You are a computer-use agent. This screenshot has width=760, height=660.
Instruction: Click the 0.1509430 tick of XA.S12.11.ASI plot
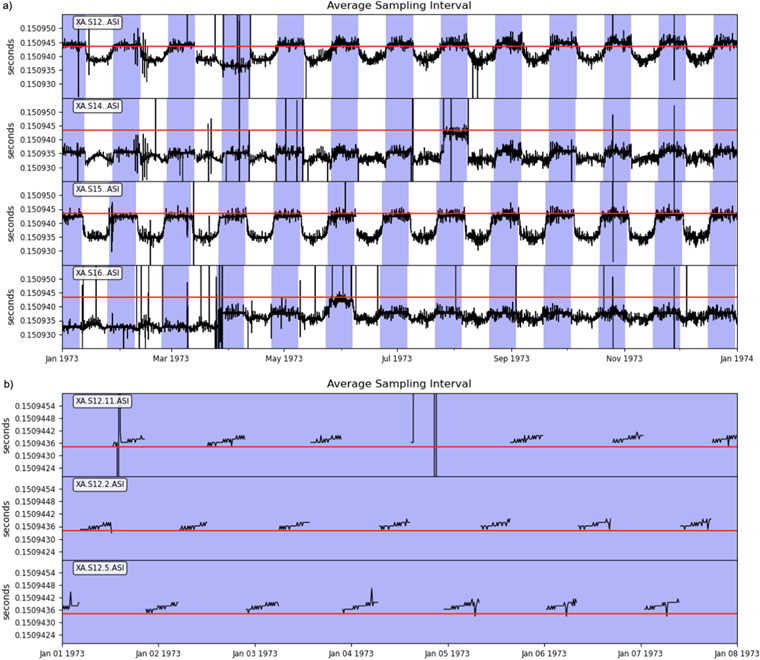(x=35, y=456)
